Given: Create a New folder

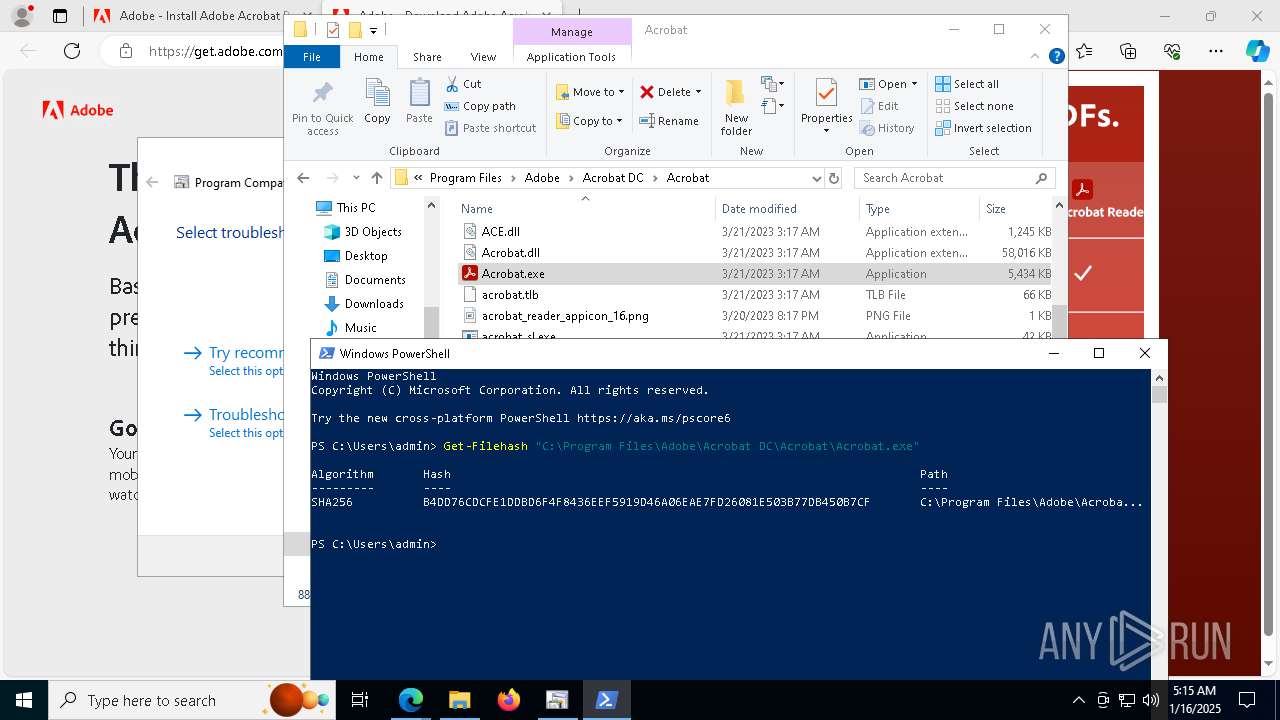Looking at the screenshot, I should click(x=736, y=107).
